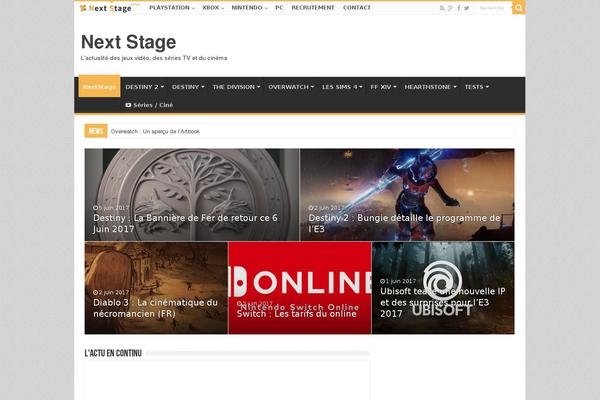Click the orange NEWS ticker badge
The width and height of the screenshot is (600, 400).
tap(96, 131)
